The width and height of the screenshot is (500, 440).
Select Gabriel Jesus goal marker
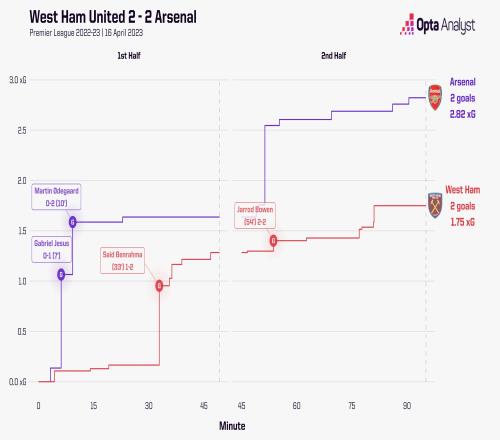click(61, 274)
